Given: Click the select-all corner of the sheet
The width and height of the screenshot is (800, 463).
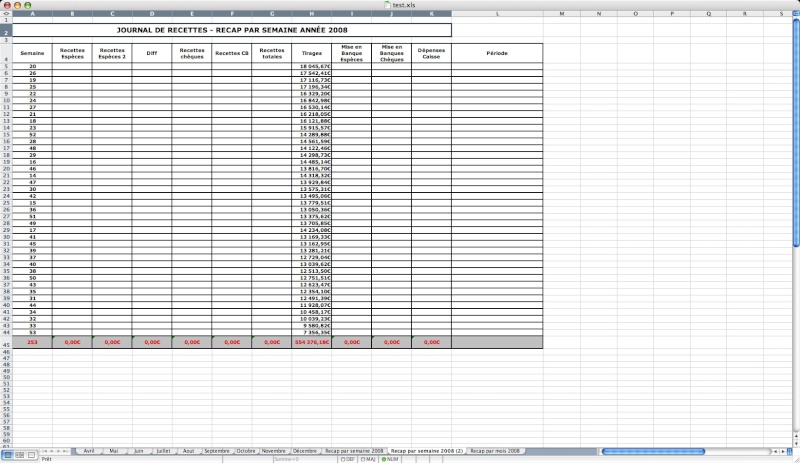Looking at the screenshot, I should pyautogui.click(x=6, y=14).
